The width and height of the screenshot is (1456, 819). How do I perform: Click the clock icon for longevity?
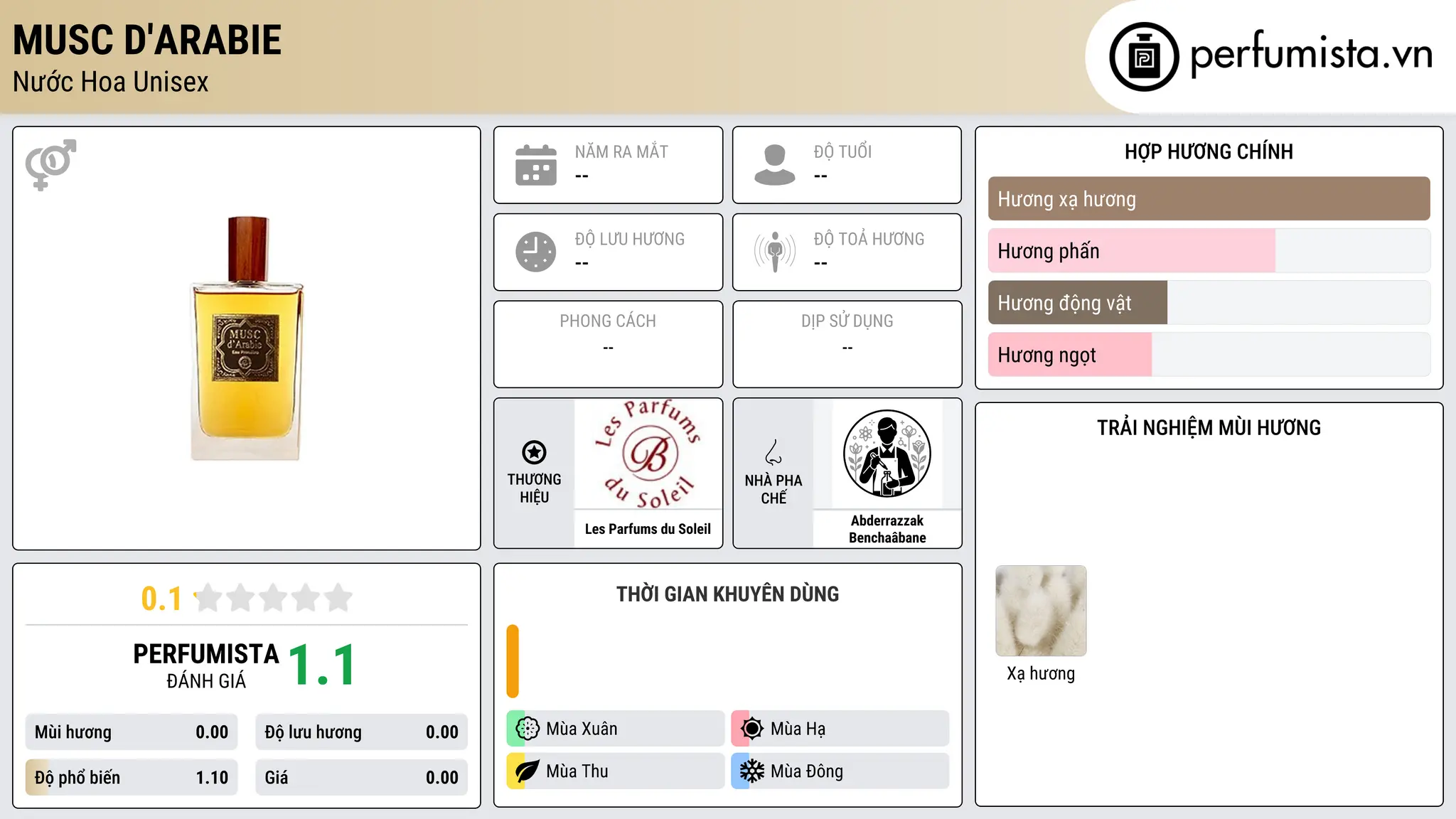tap(536, 252)
